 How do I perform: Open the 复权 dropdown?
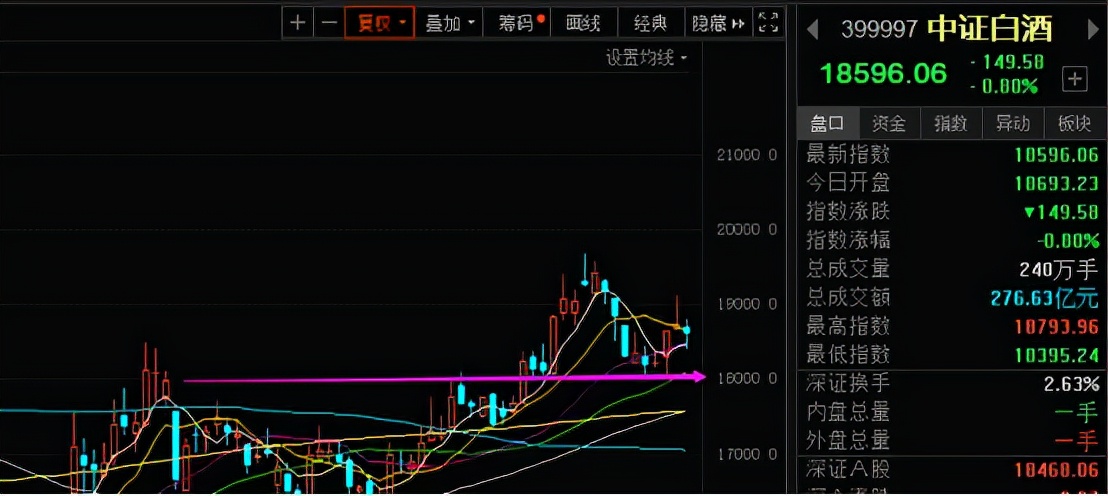(x=379, y=23)
